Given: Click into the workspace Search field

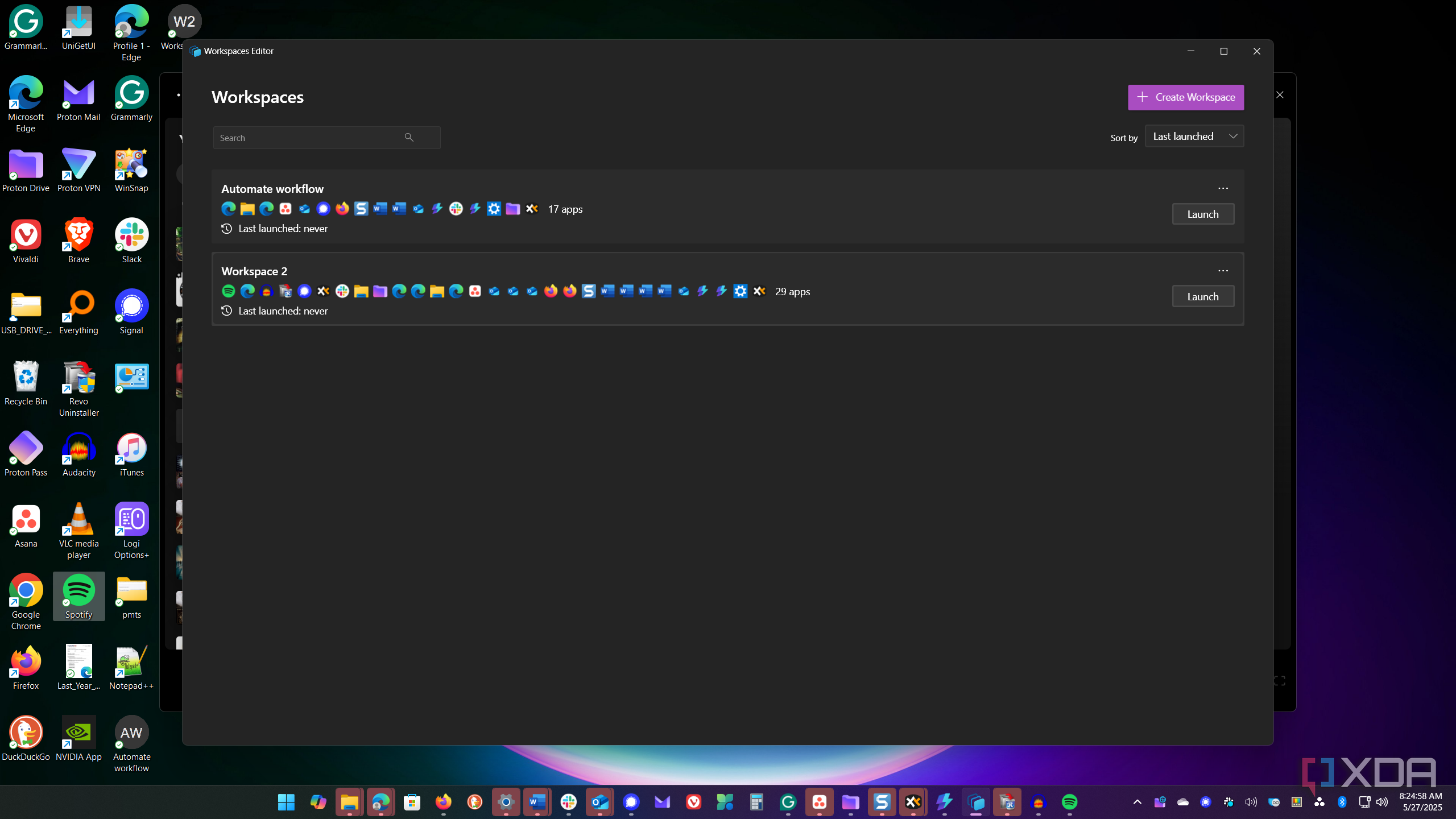Looking at the screenshot, I should click(326, 138).
